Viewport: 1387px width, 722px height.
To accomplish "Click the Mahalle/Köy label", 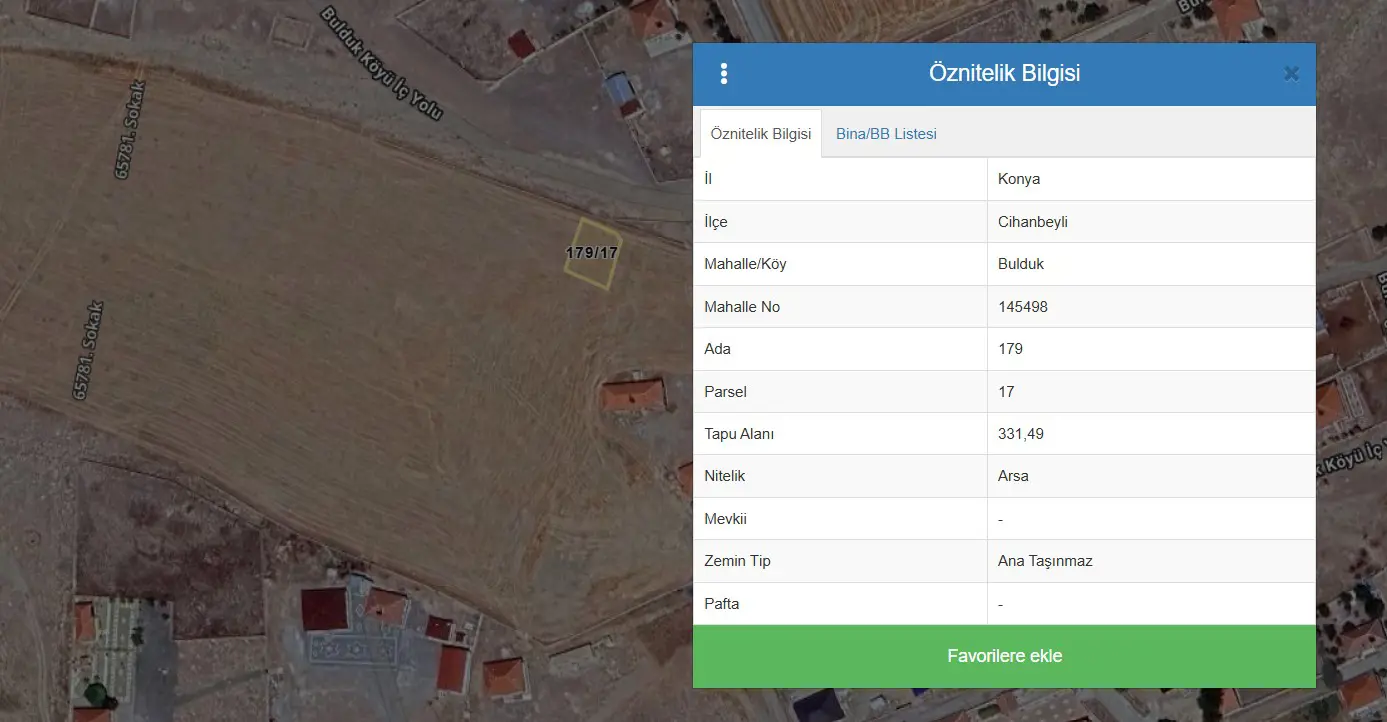I will coord(745,264).
